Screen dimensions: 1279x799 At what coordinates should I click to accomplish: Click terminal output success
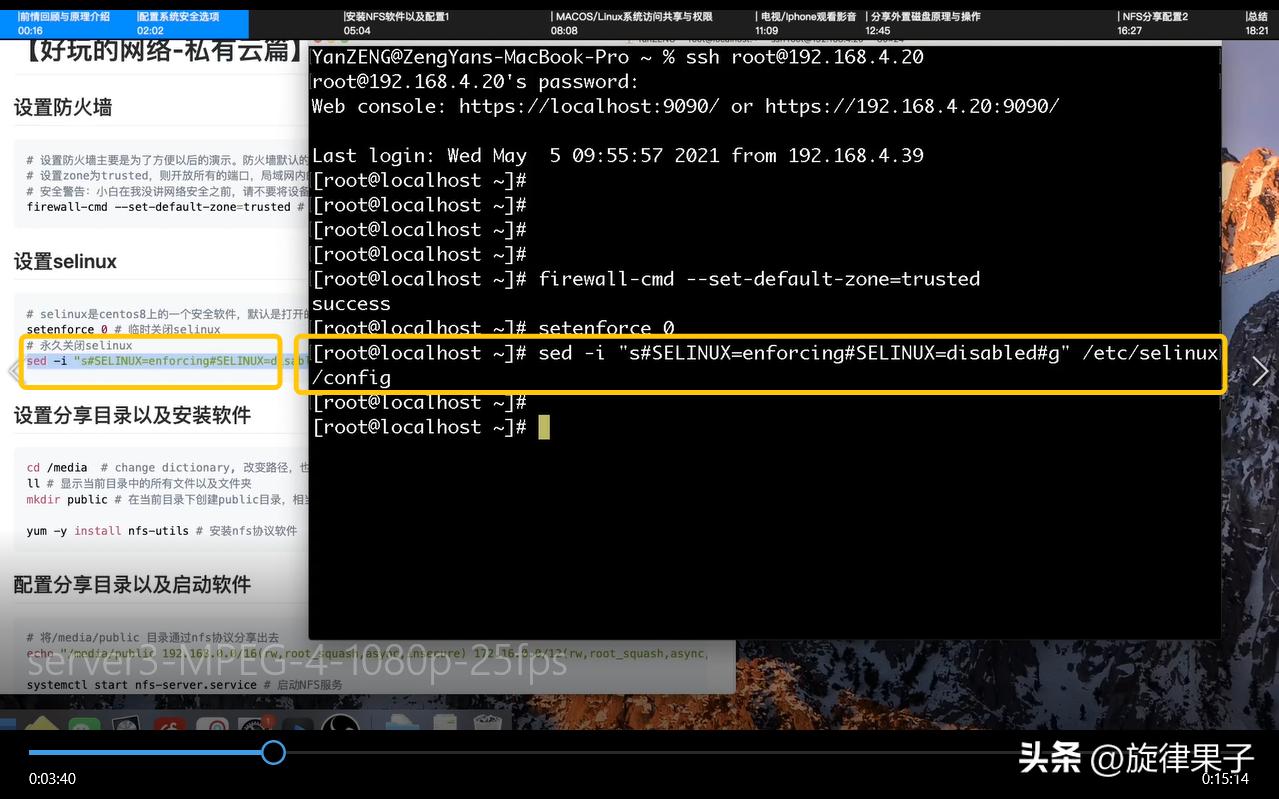tap(351, 303)
